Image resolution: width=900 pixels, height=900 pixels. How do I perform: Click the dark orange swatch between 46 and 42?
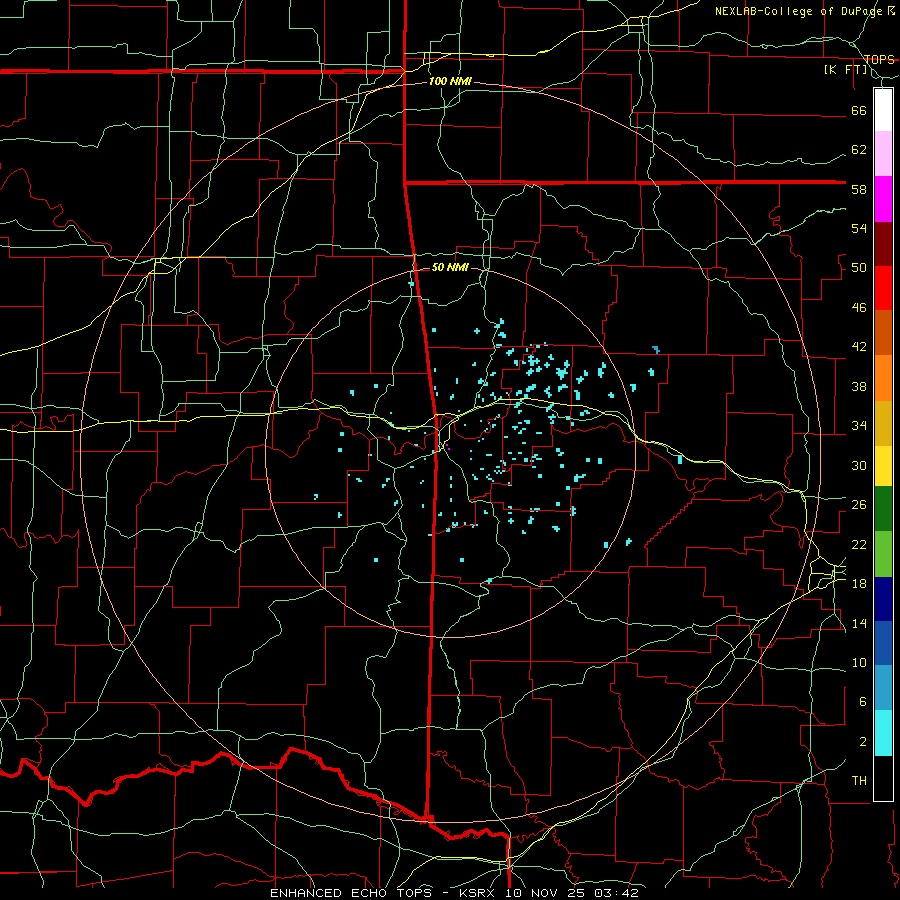point(883,332)
